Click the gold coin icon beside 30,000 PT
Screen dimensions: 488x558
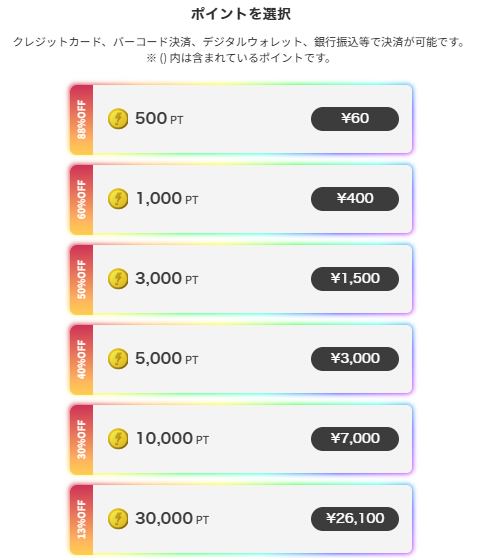pos(118,519)
